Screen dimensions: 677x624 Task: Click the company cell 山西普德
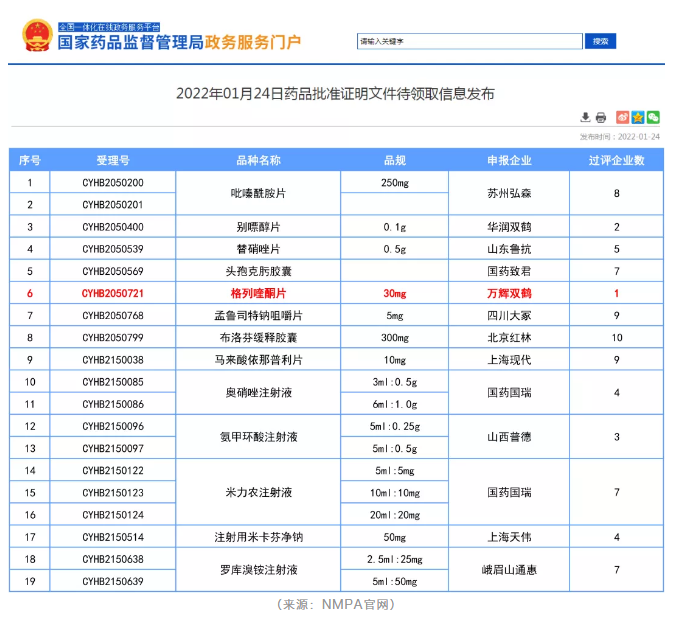pos(509,437)
